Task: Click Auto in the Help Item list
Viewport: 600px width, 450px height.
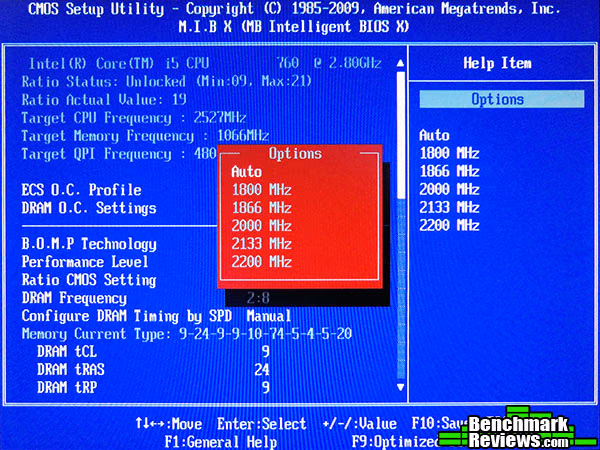Action: (x=434, y=135)
